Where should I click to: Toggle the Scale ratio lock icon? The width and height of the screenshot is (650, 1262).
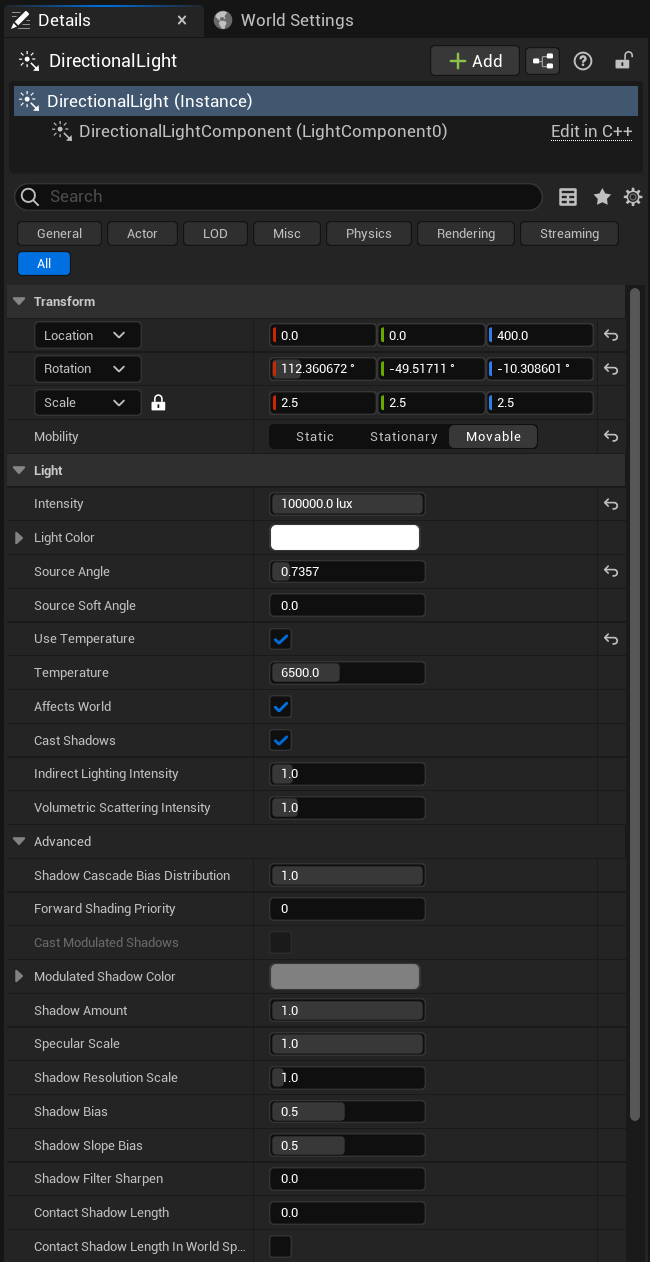click(158, 403)
